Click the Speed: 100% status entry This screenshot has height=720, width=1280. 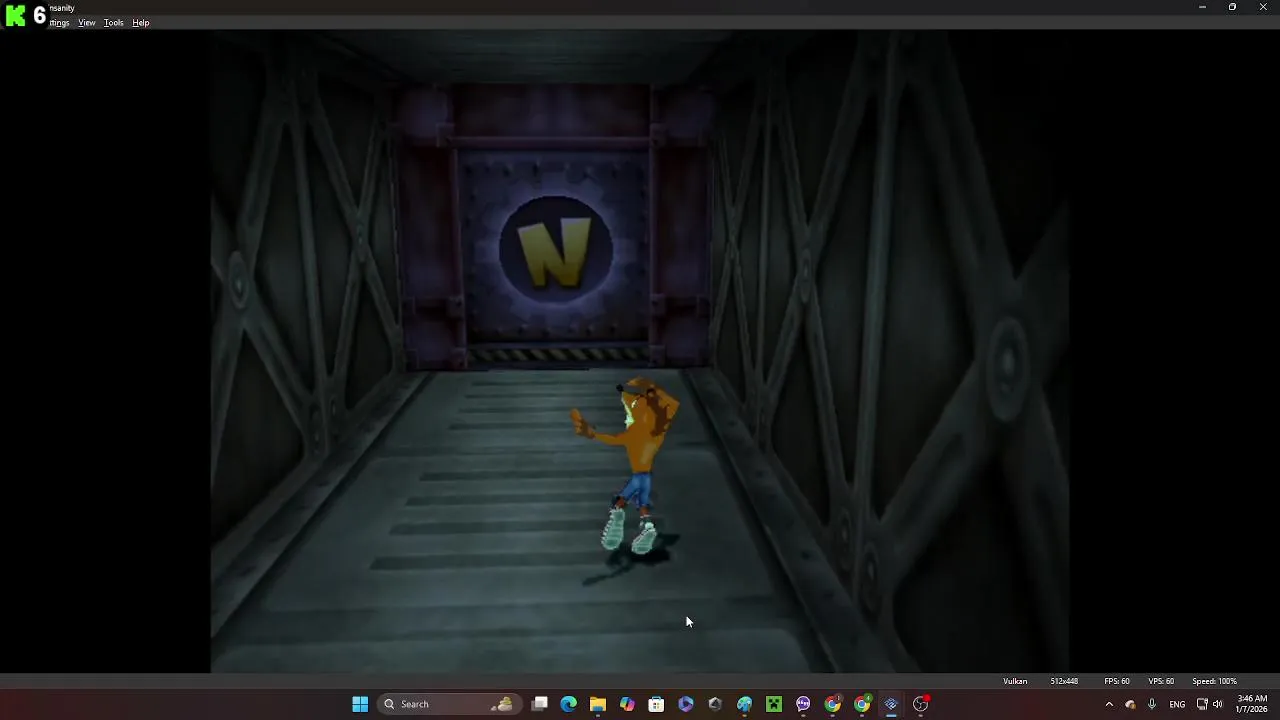(x=1214, y=681)
